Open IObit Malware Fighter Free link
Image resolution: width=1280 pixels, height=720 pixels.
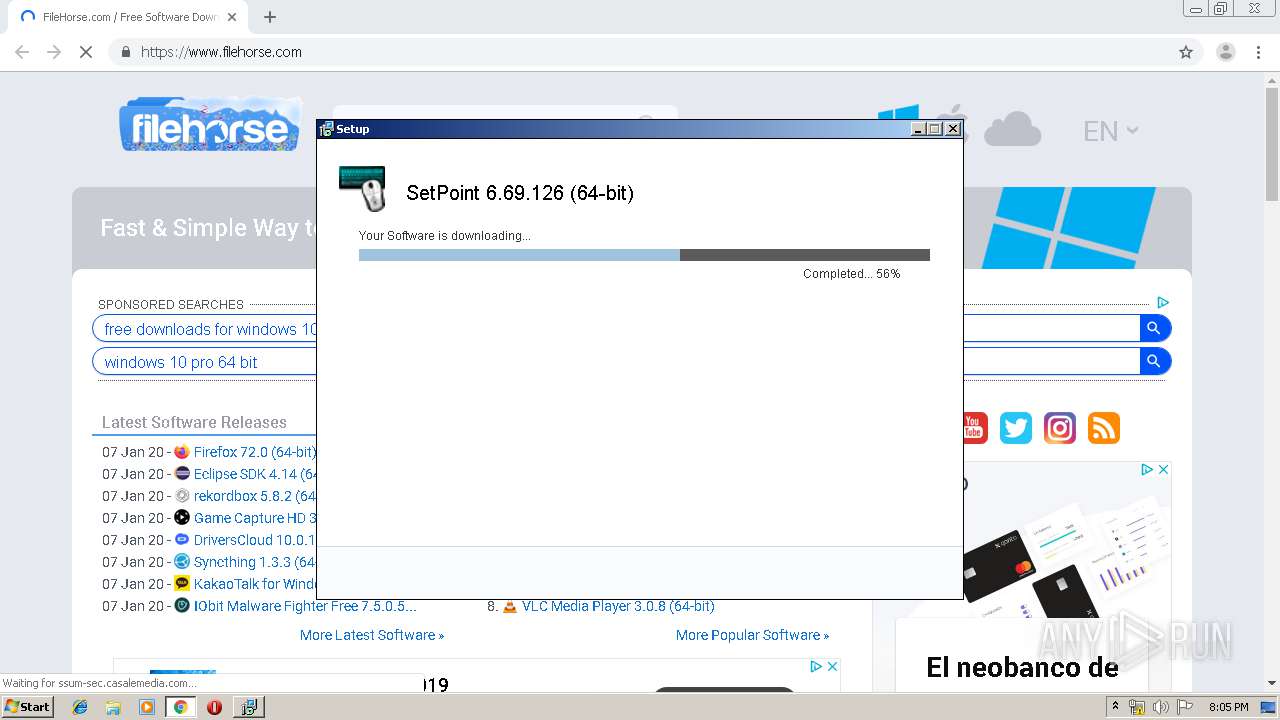click(x=305, y=606)
